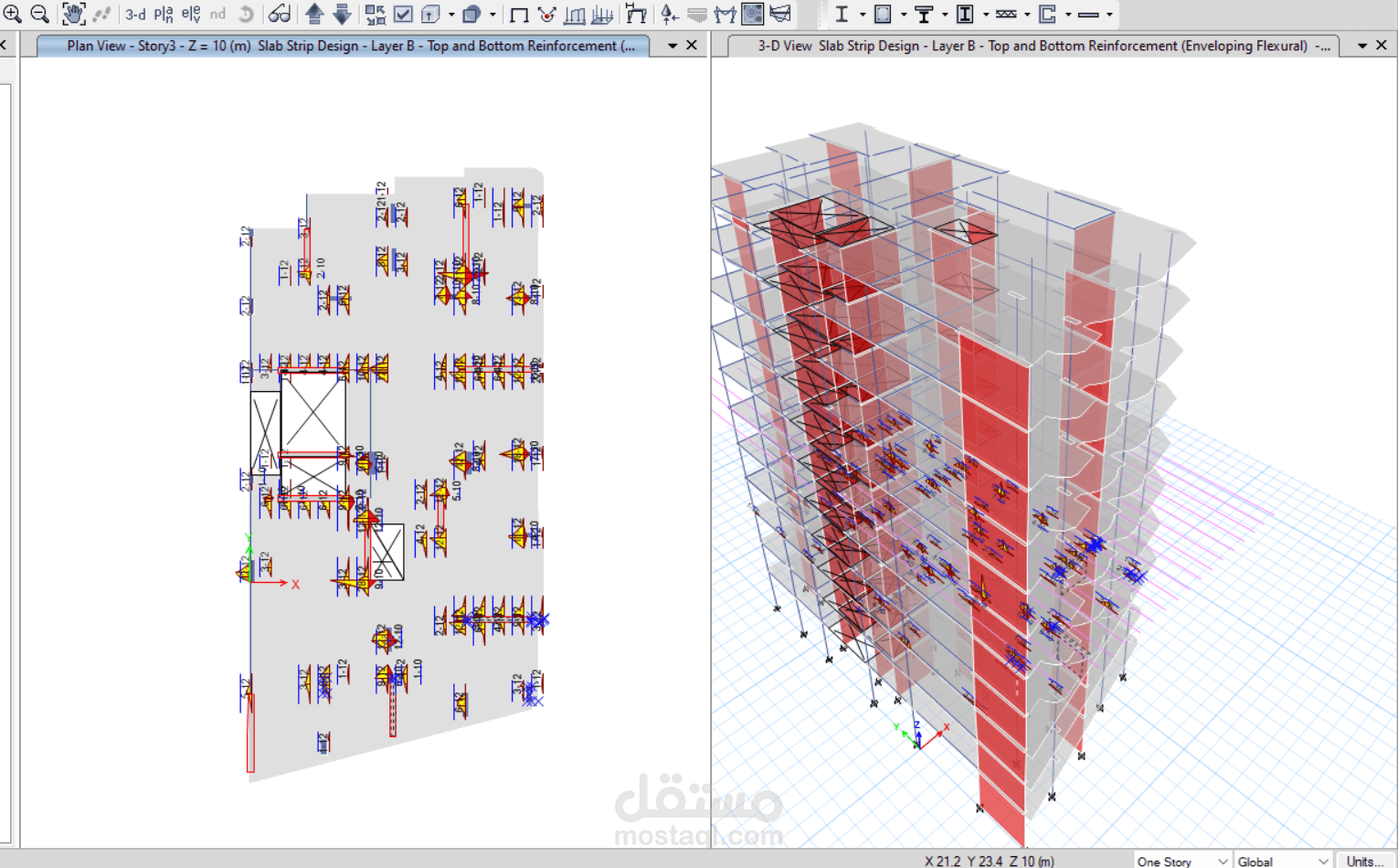
Task: Click the steel I-beam design icon
Action: pos(842,14)
